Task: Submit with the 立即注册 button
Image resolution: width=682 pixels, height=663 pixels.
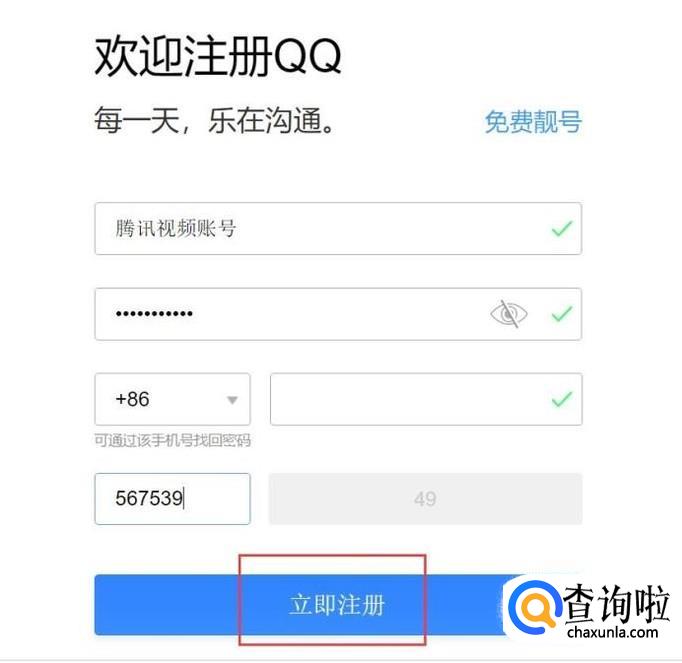Action: click(300, 605)
